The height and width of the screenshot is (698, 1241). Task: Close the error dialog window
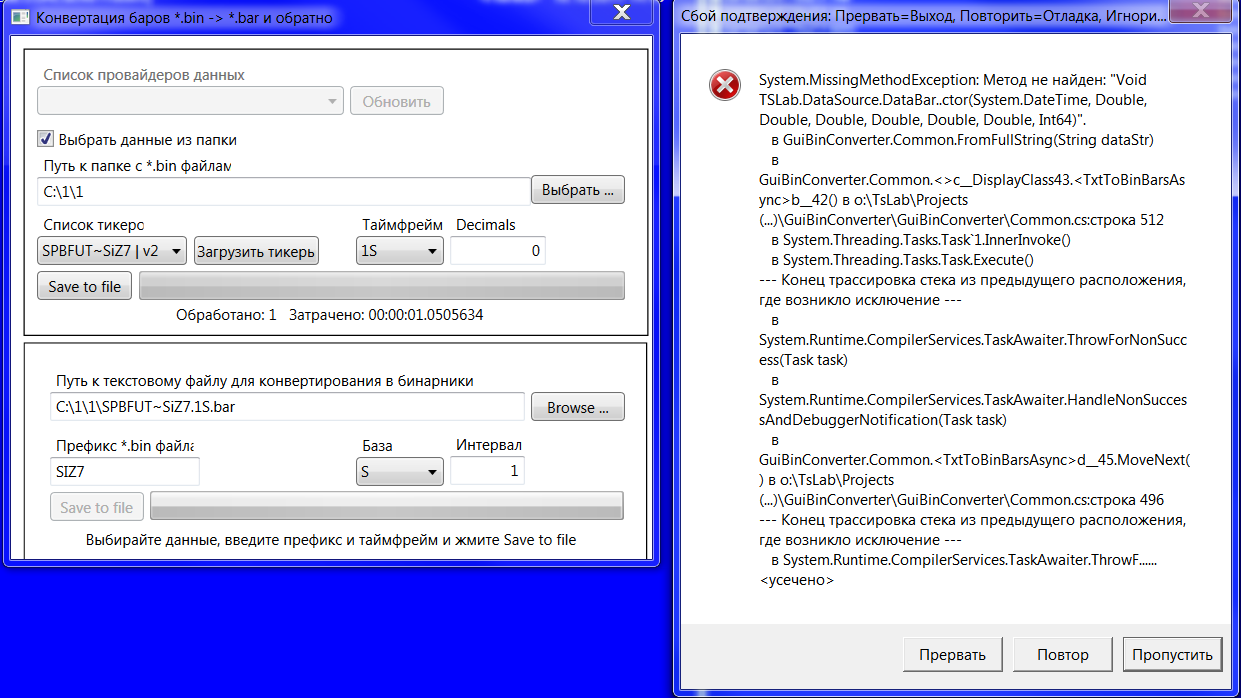click(1201, 11)
